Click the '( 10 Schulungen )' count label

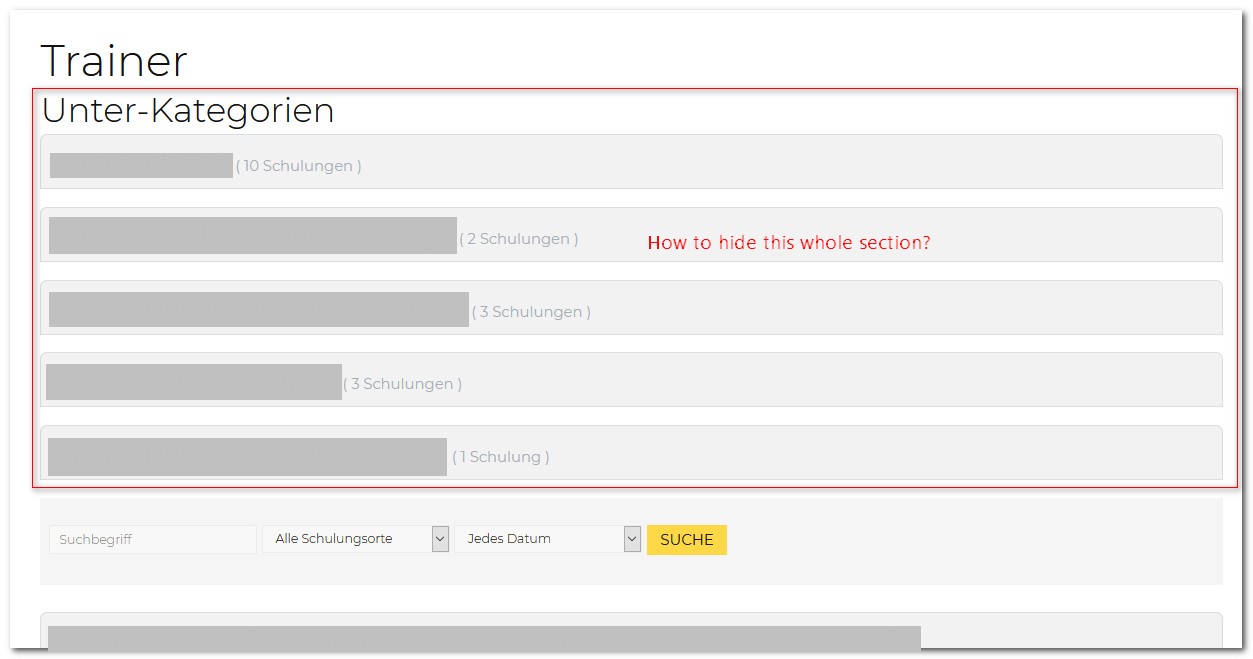pos(299,166)
